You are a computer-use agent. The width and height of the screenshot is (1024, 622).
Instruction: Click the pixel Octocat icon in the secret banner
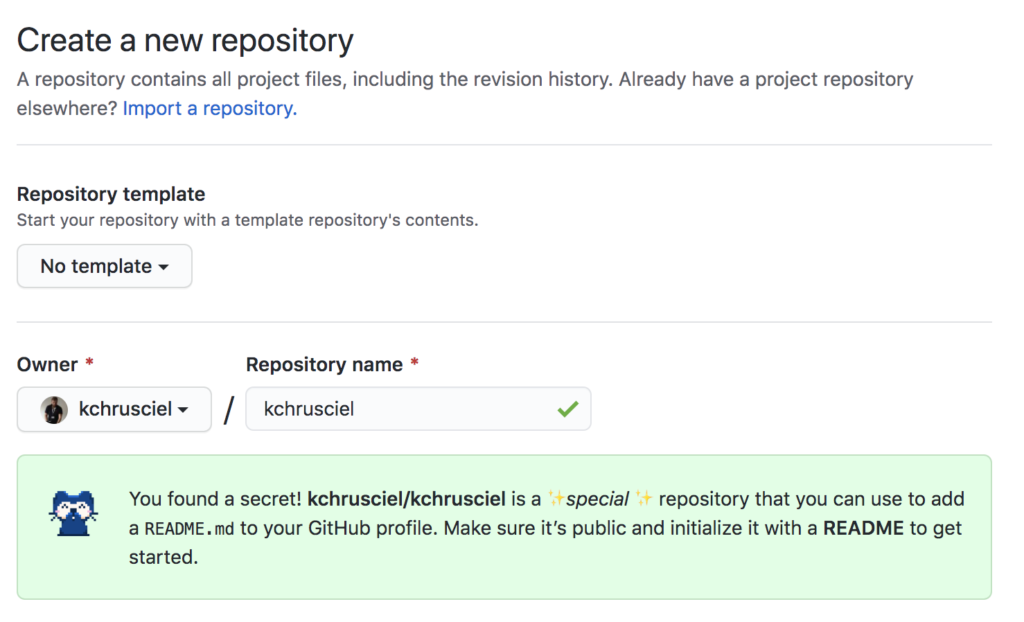tap(73, 512)
